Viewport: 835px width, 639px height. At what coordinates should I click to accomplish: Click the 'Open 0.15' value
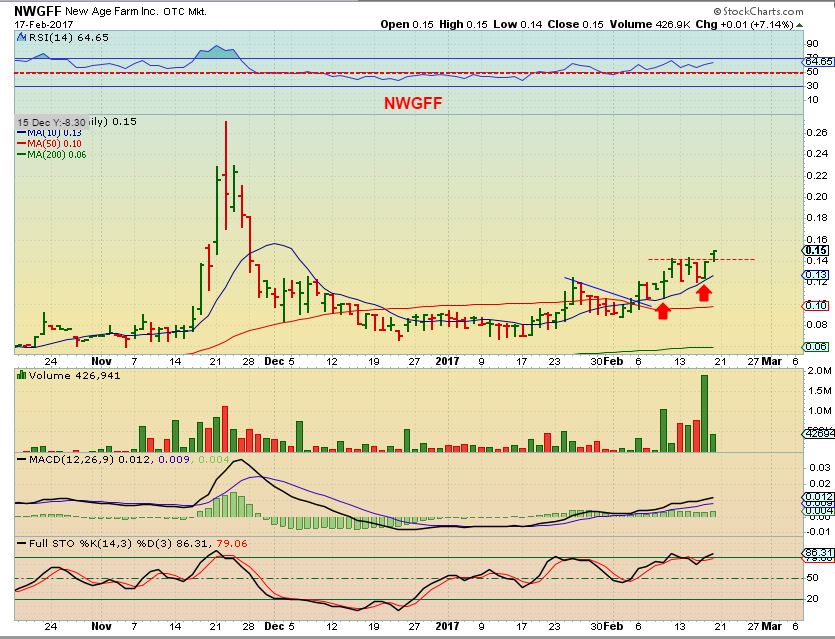pos(407,24)
